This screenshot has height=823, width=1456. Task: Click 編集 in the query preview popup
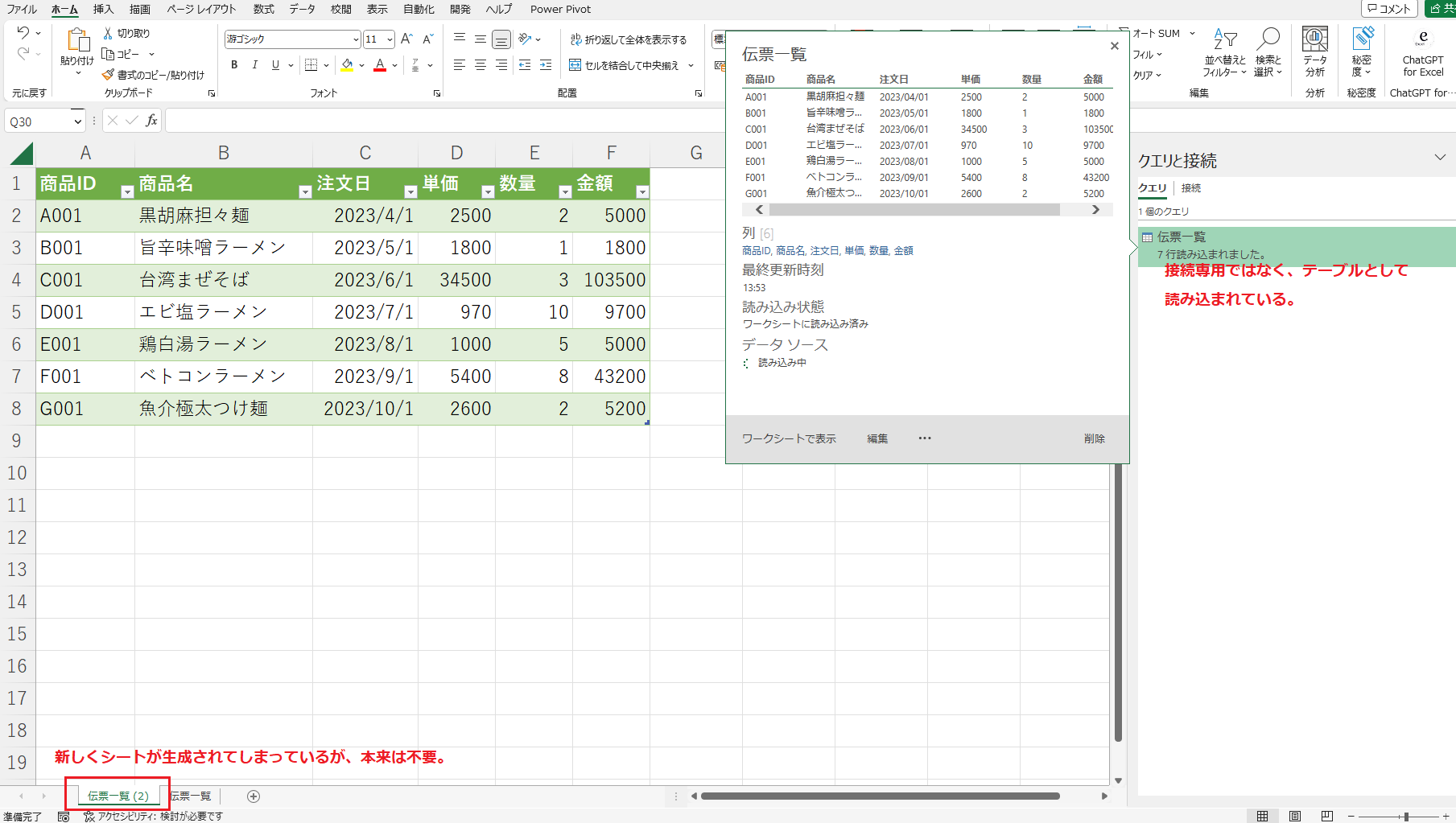pos(877,438)
